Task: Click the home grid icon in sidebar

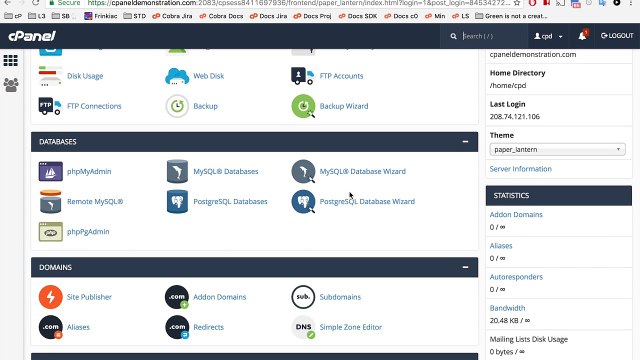Action: coord(11,61)
